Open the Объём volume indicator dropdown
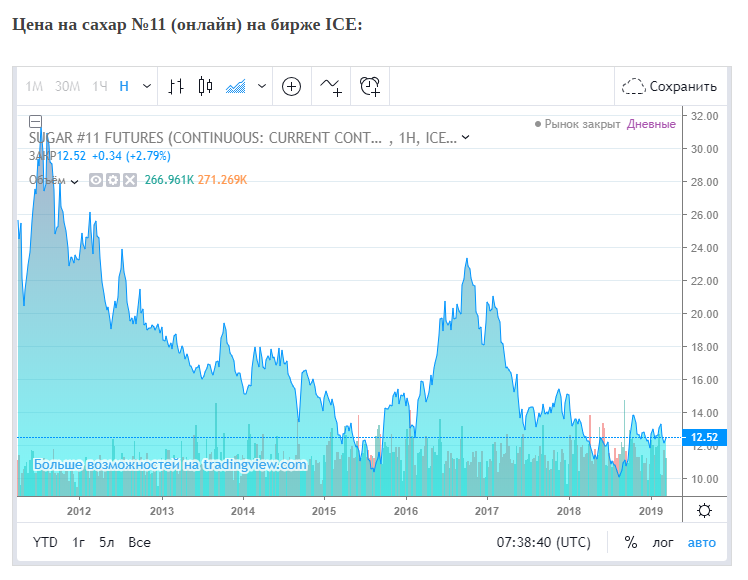The height and width of the screenshot is (580, 748). pos(74,182)
